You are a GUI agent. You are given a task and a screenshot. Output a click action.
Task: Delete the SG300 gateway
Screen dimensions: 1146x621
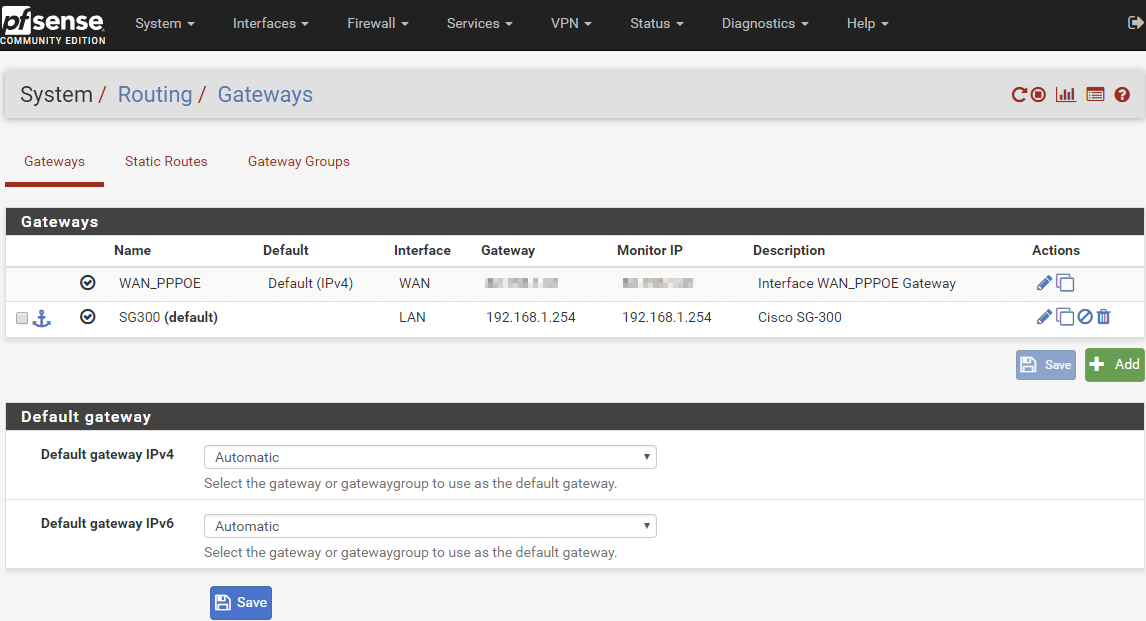[1103, 316]
